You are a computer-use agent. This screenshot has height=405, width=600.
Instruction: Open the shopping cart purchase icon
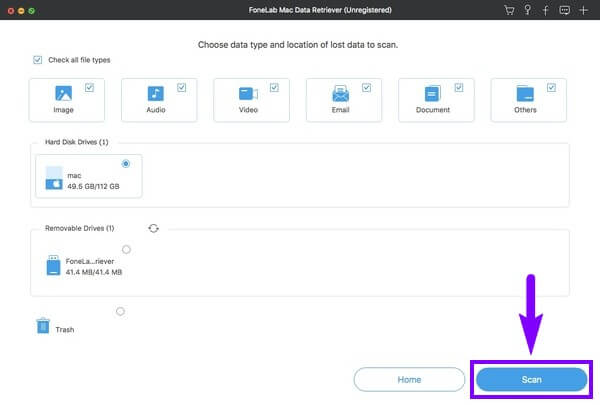pos(509,10)
